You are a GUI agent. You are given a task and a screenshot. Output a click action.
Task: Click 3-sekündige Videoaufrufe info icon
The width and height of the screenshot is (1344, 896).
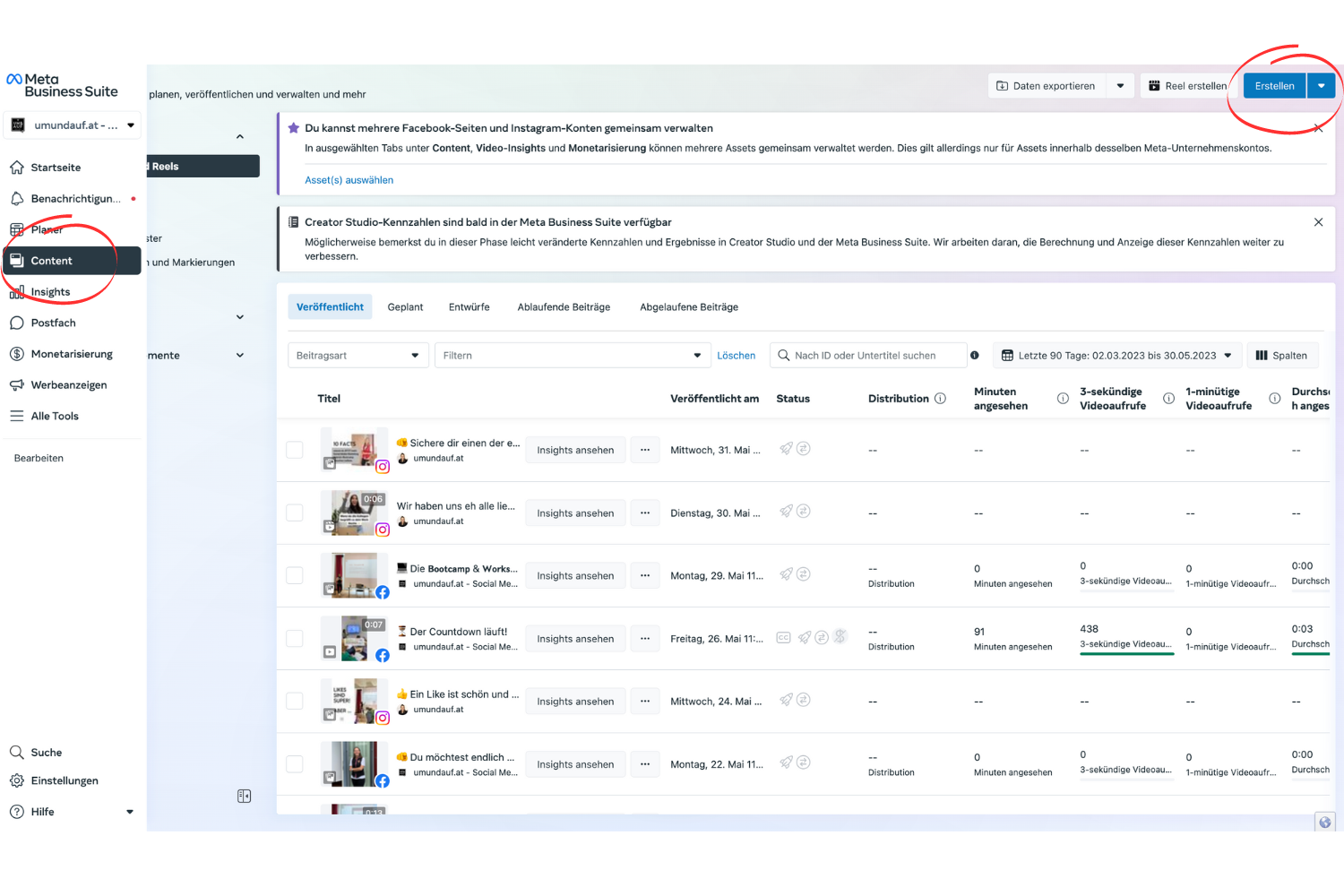pyautogui.click(x=1168, y=399)
